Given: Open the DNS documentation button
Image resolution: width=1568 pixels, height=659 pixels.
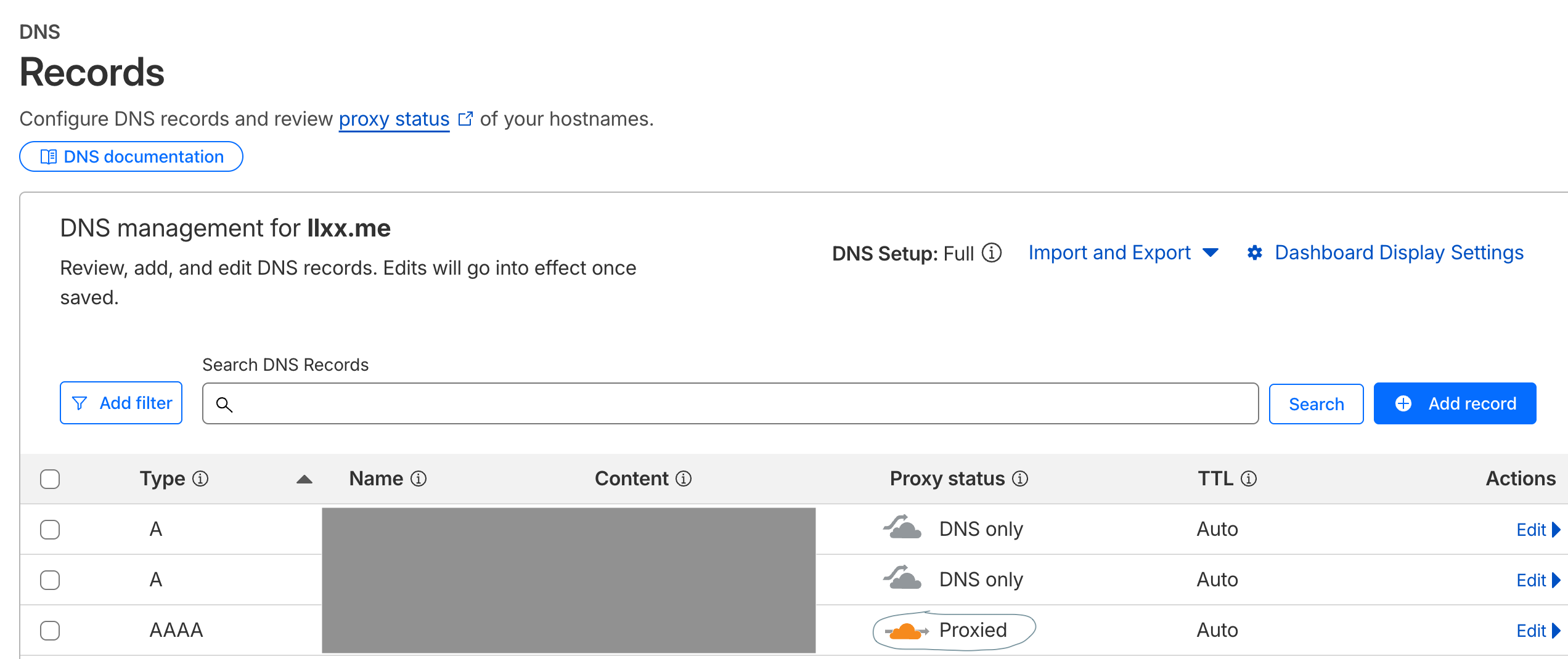Looking at the screenshot, I should point(131,156).
